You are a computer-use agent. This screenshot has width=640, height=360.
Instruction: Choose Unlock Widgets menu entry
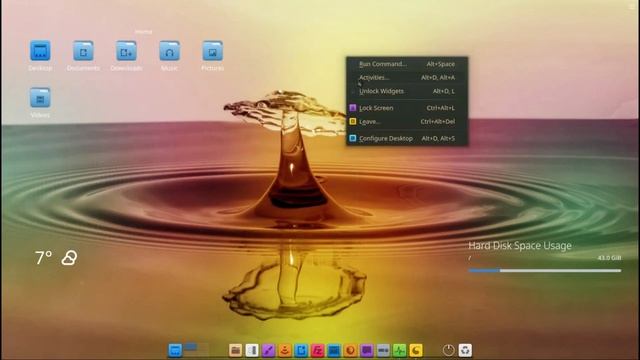[x=407, y=91]
